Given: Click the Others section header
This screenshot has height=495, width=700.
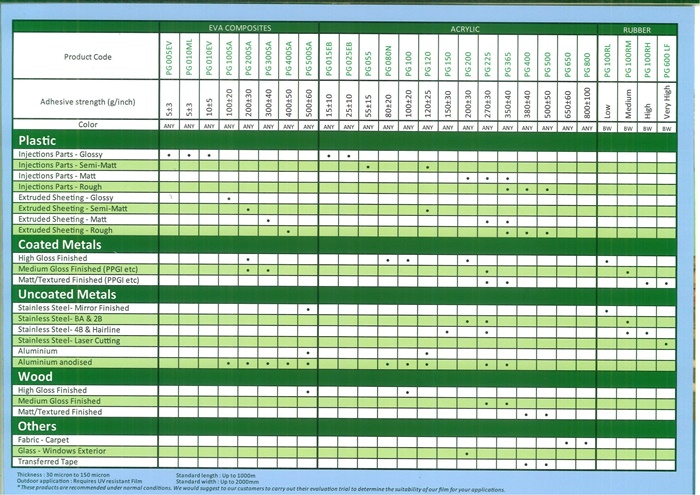Looking at the screenshot, I should coord(39,425).
